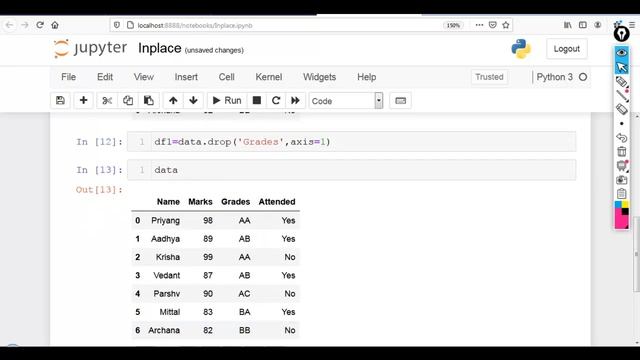Click the 150% zoom level indicator
This screenshot has height=360, width=640.
(453, 25)
